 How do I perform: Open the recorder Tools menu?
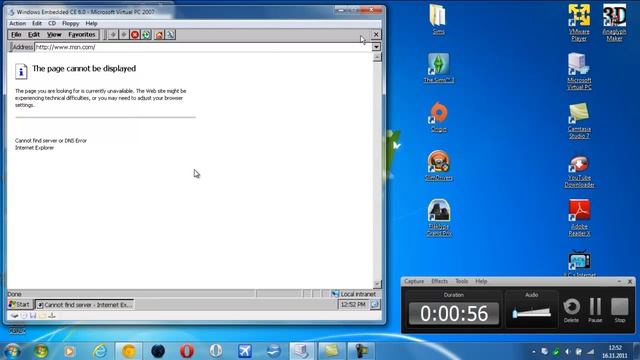click(462, 281)
